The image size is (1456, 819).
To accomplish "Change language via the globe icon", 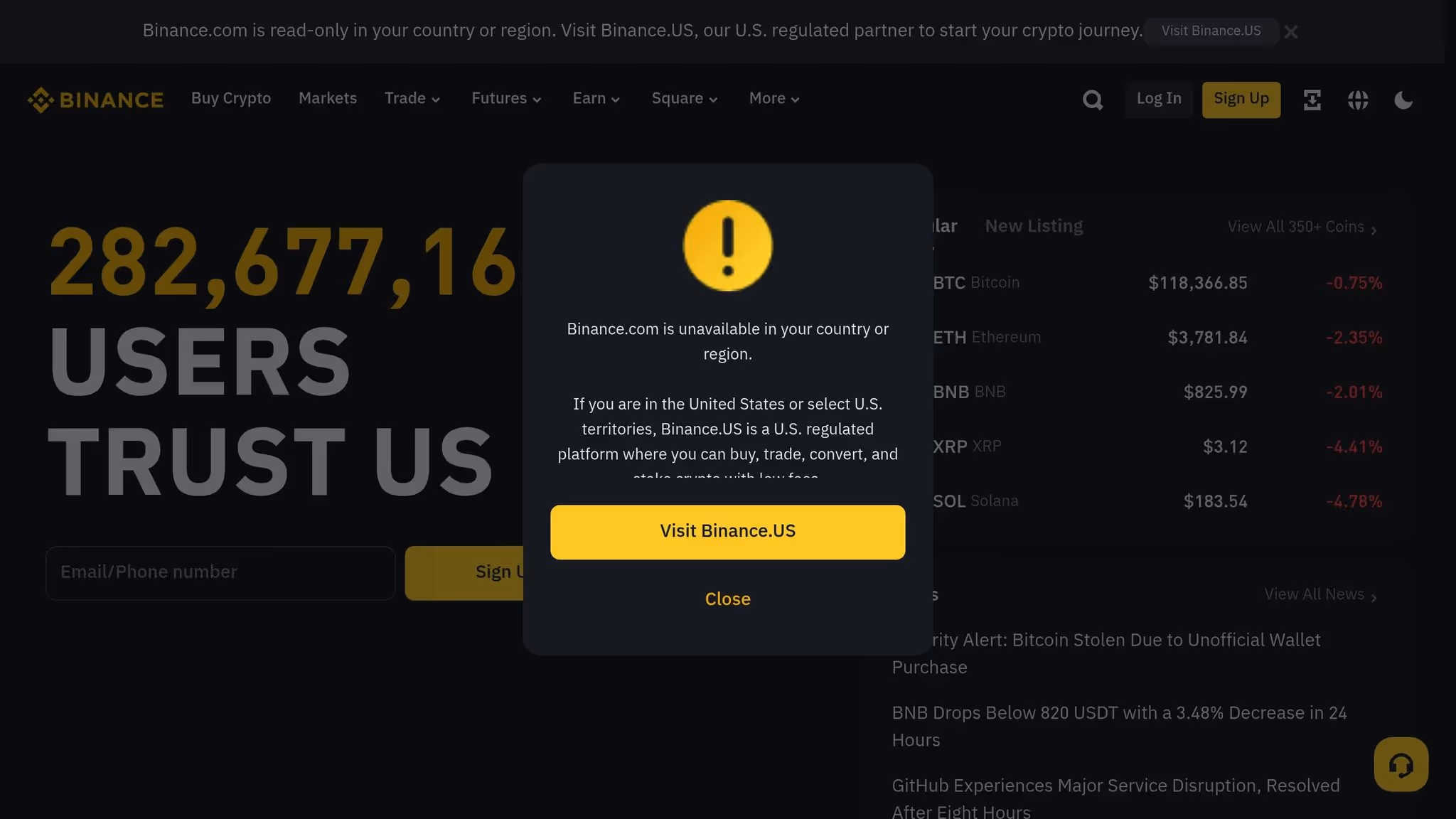I will (1357, 100).
